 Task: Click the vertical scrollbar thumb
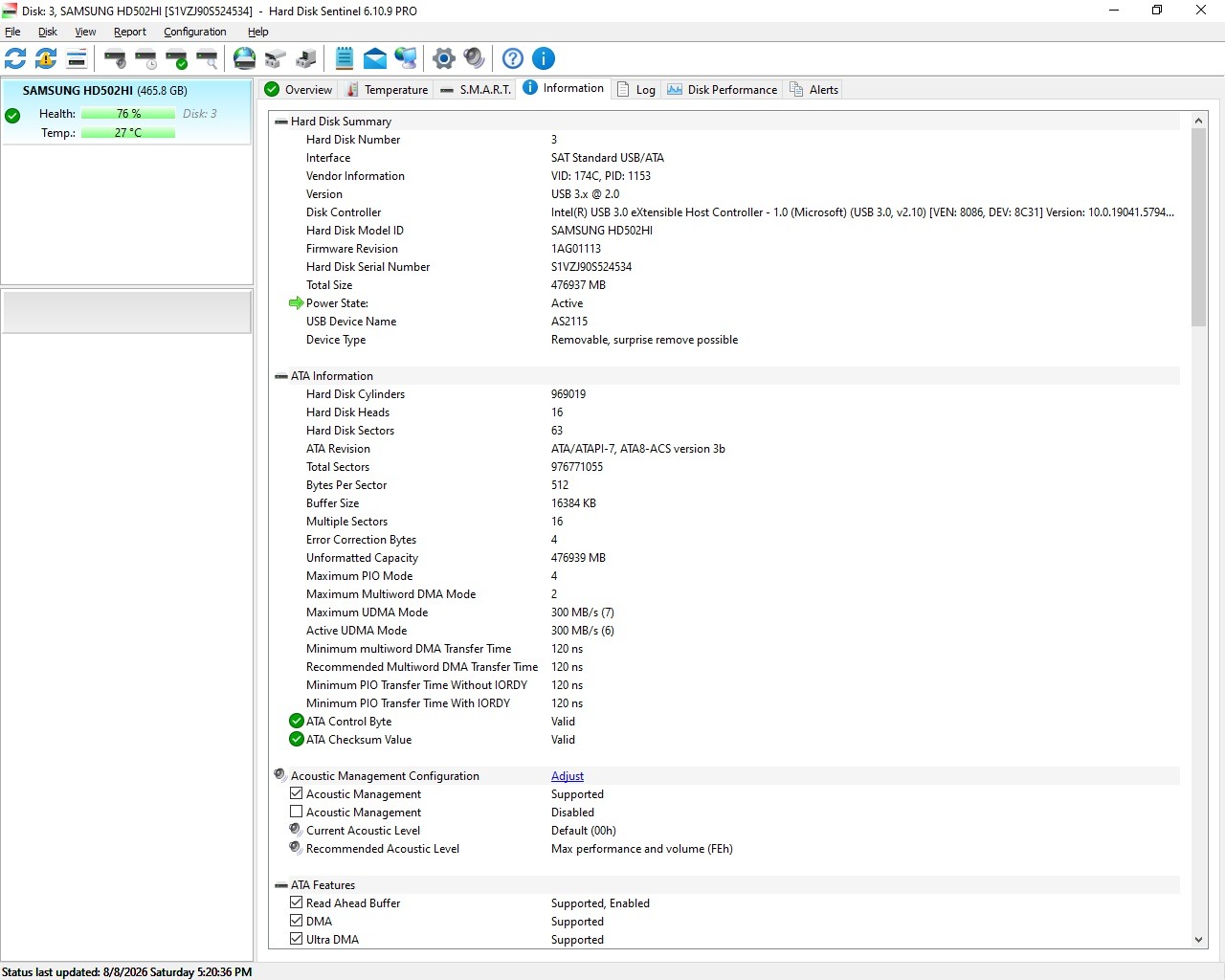coord(1198,228)
